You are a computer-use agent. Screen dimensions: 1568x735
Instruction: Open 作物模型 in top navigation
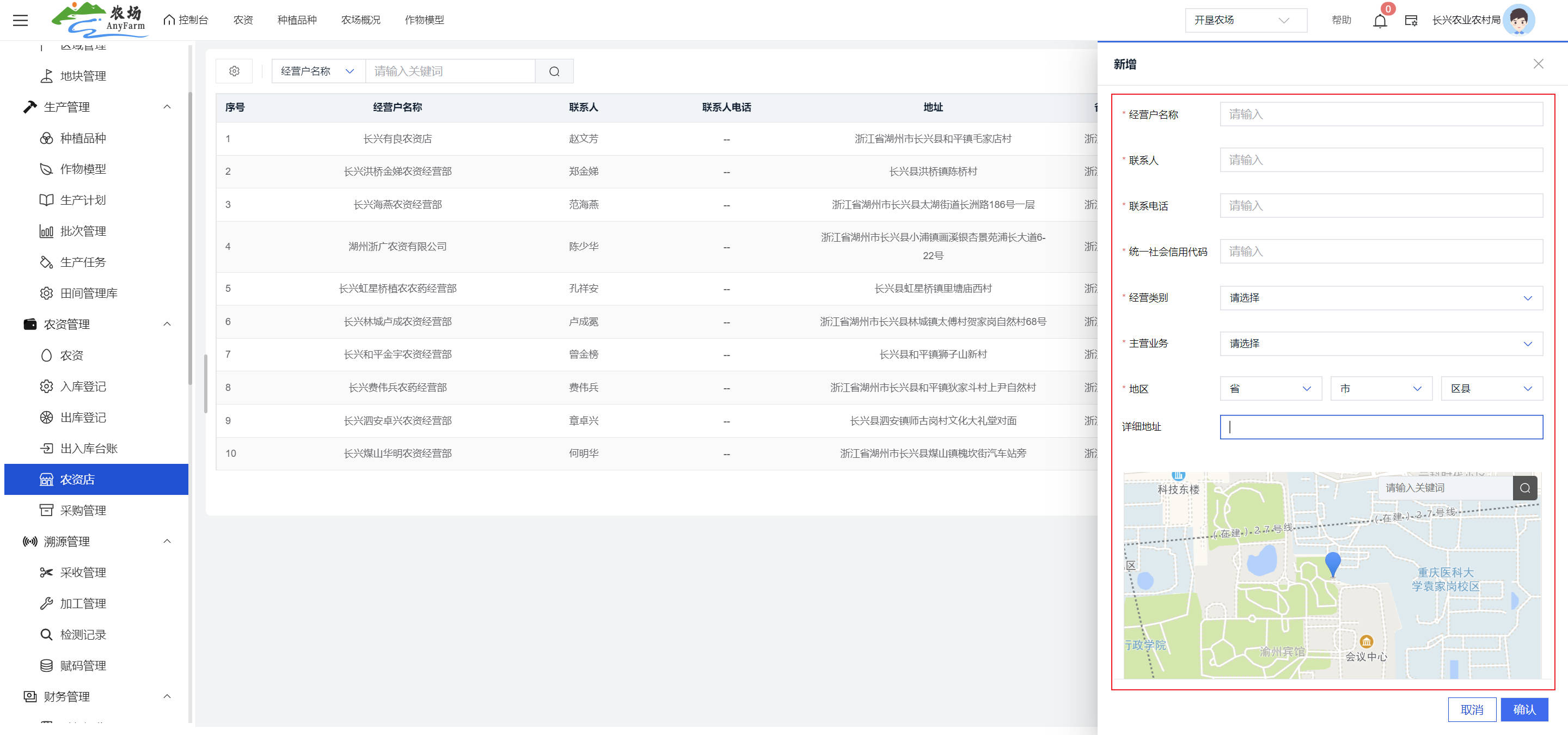(424, 20)
